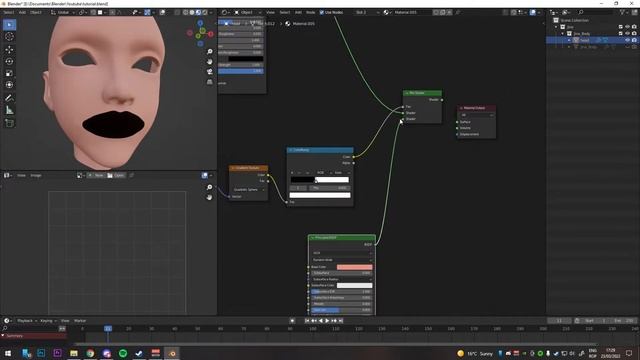This screenshot has width=640, height=360.
Task: Select the Add Cube tool in viewport toolbar
Action: tap(9, 123)
